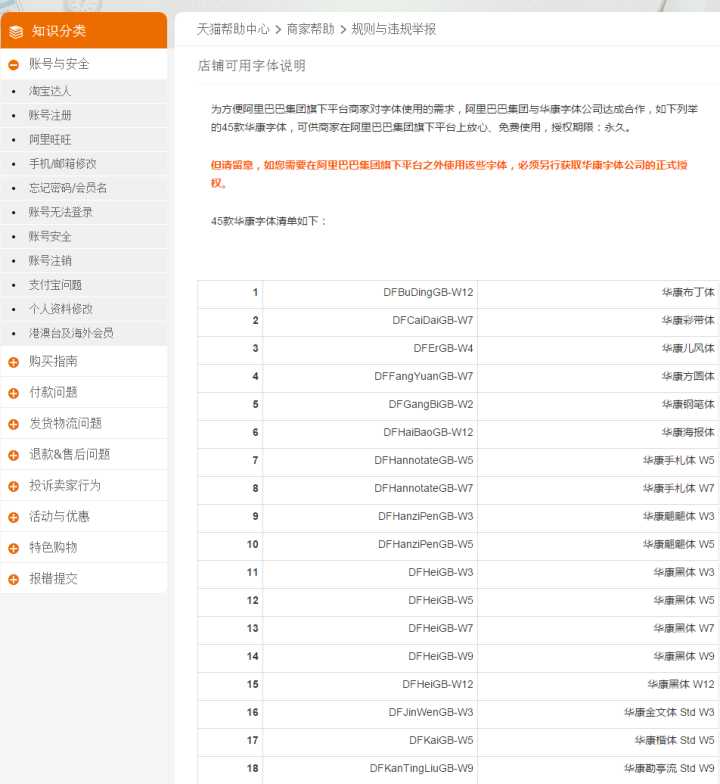Click the orange warning paragraph 但请留意

point(449,174)
